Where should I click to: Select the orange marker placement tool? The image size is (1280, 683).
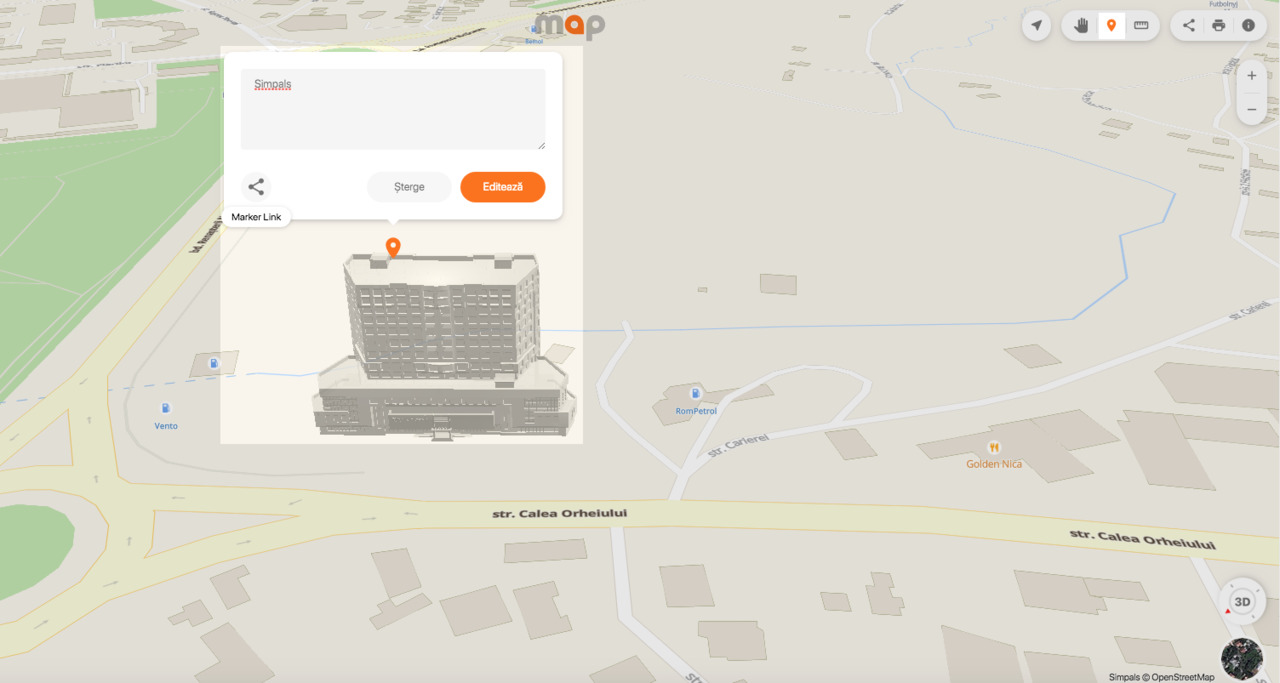pyautogui.click(x=1110, y=25)
